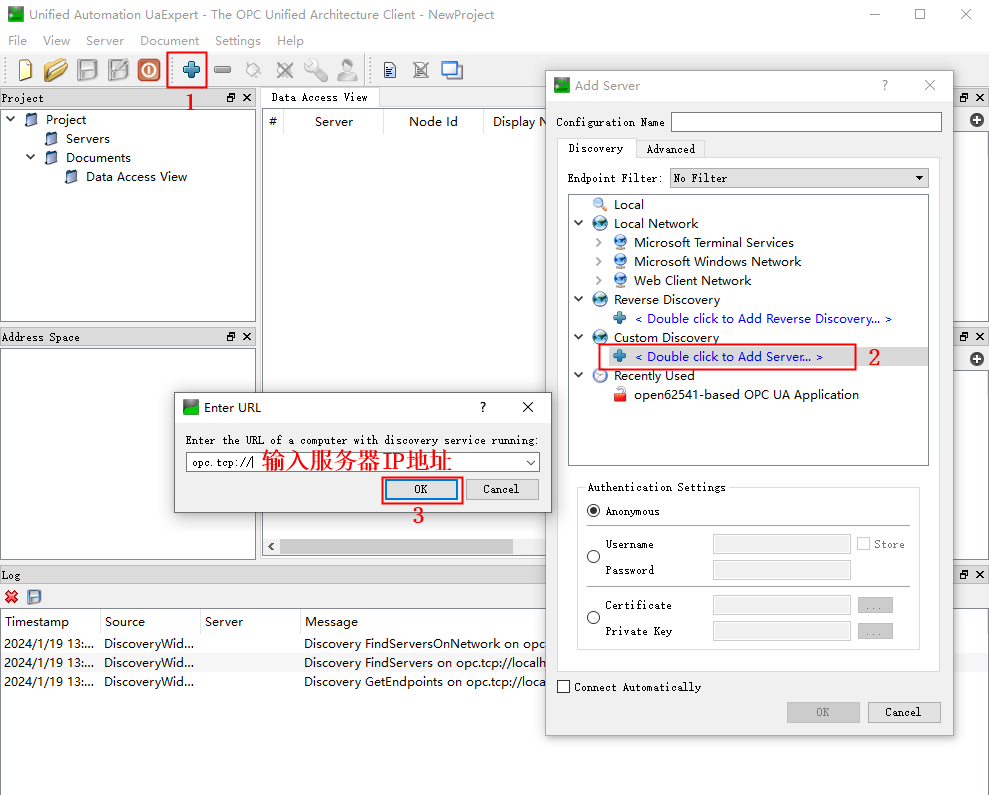Select the Anonymous radio button
The image size is (989, 795).
click(594, 511)
